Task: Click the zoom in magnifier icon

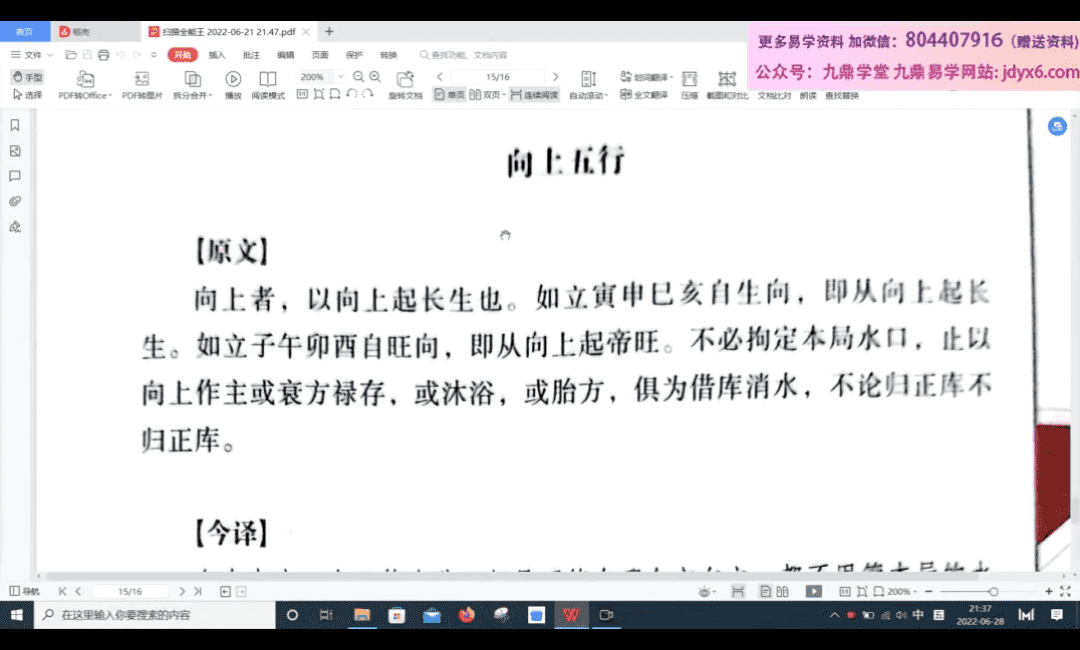Action: (x=375, y=77)
